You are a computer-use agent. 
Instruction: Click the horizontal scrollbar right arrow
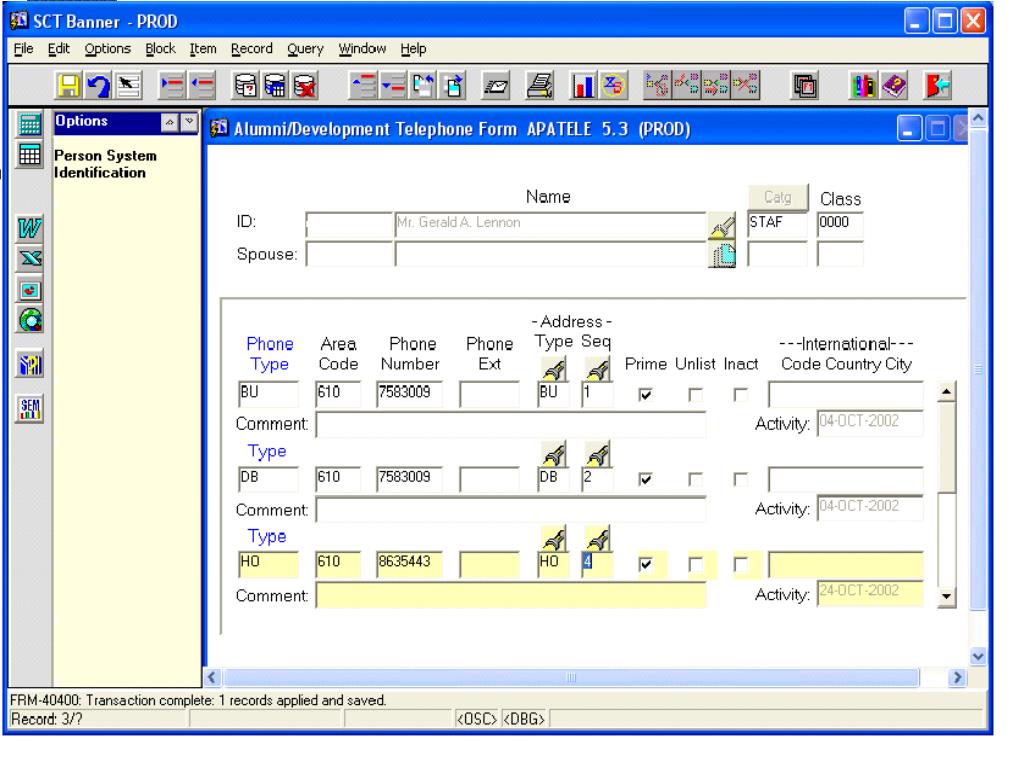click(957, 677)
